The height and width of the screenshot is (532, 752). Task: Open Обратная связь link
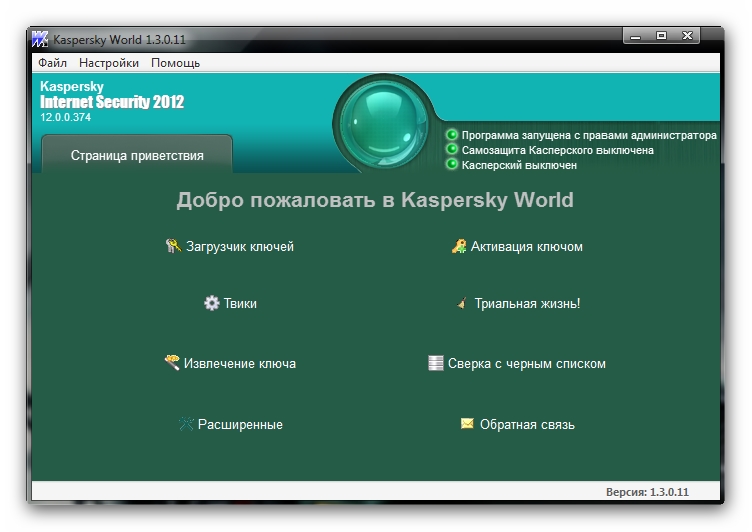(x=527, y=424)
